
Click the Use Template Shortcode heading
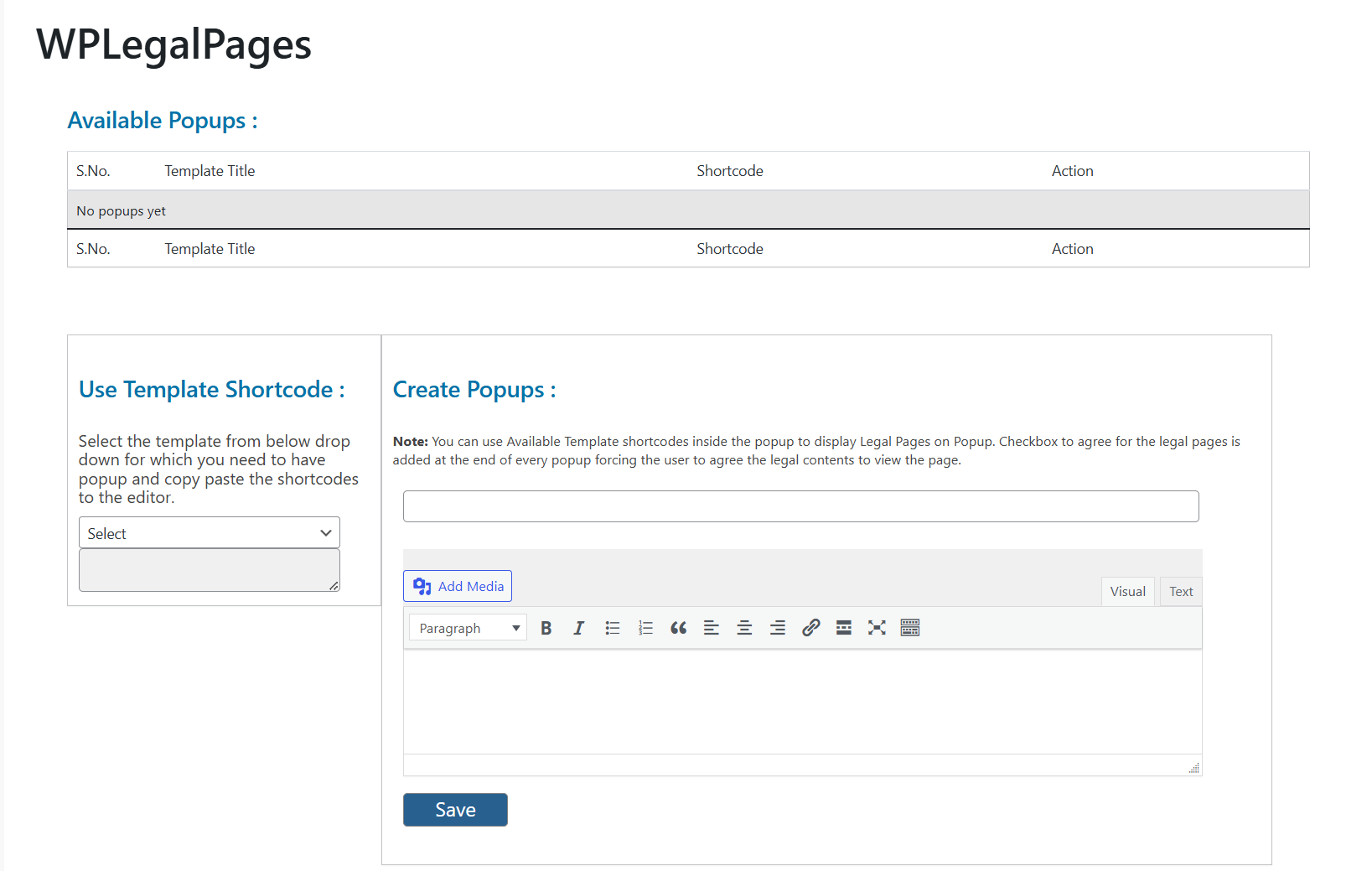click(212, 390)
